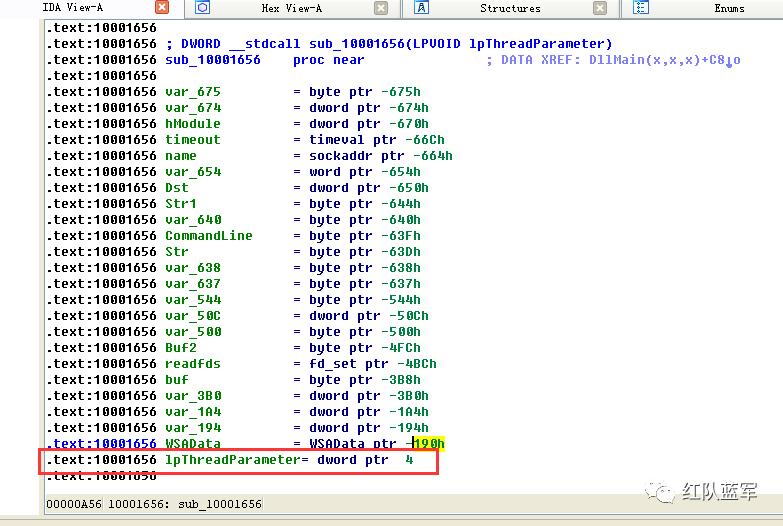Viewport: 783px width, 526px height.
Task: Click the fd_set type on the readfds line
Action: 333,364
